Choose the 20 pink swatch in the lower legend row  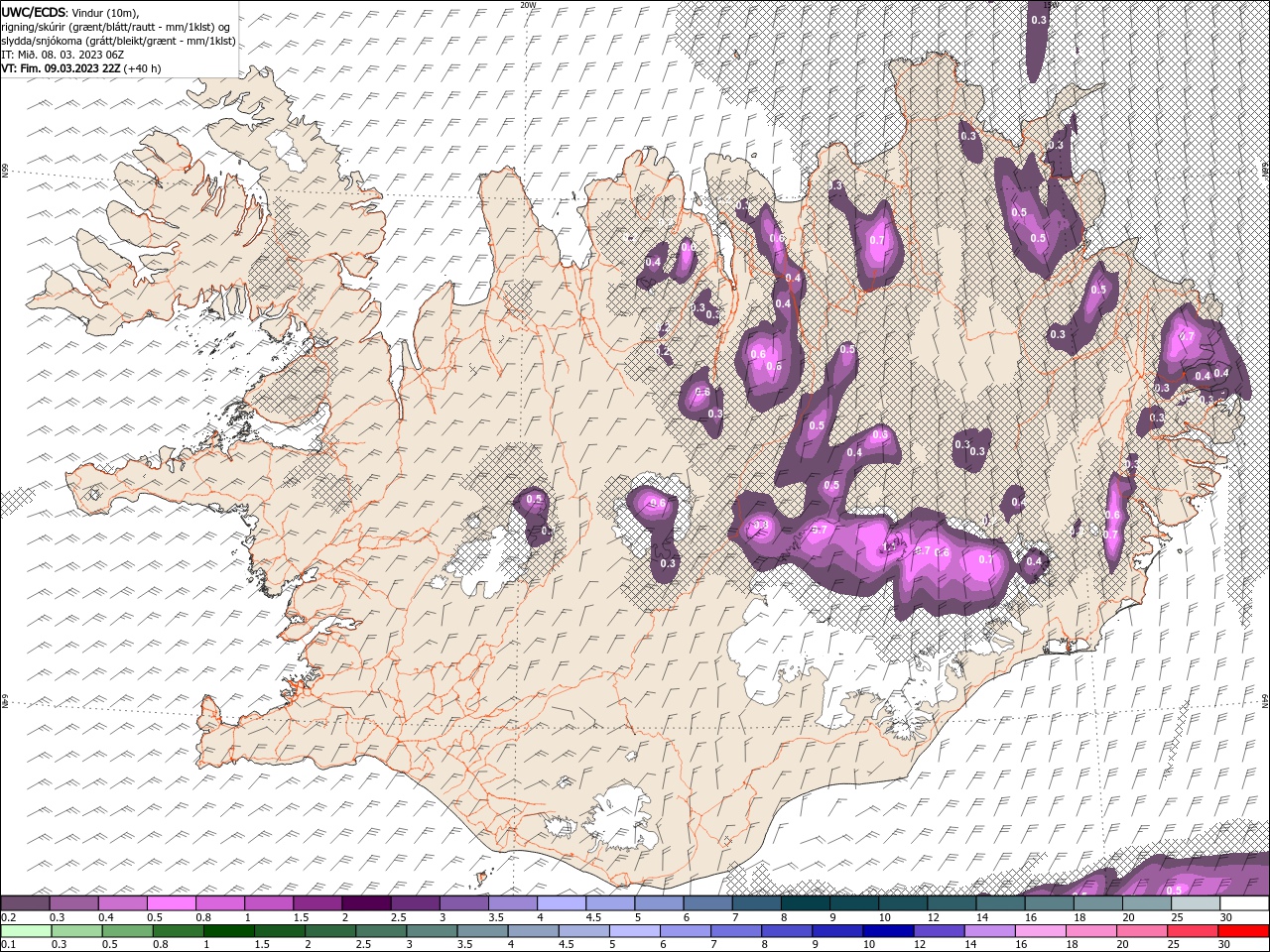click(1139, 931)
